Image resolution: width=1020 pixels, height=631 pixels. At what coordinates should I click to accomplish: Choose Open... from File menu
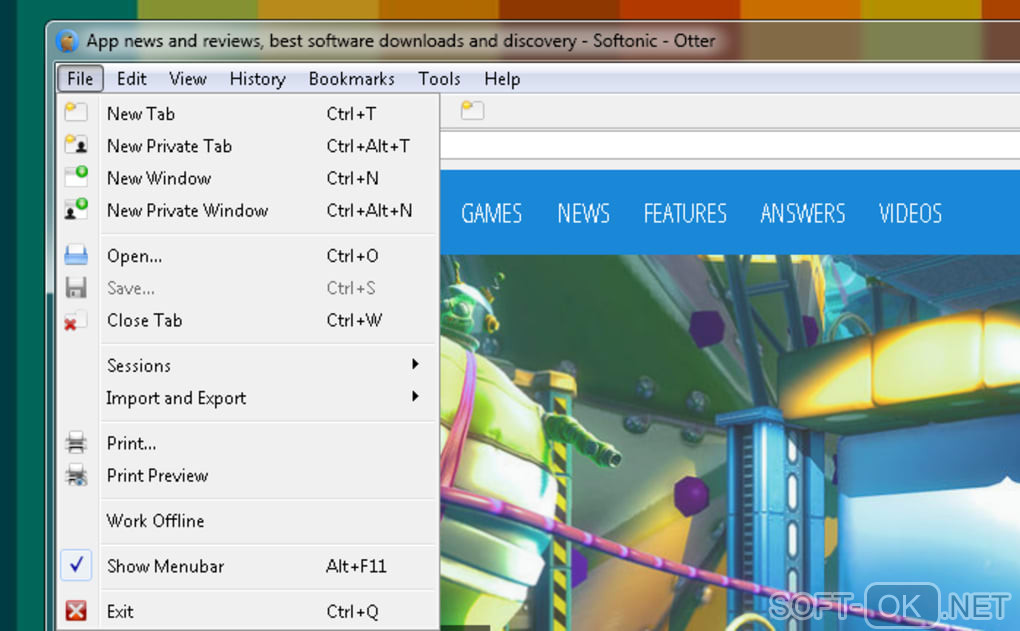click(x=248, y=256)
